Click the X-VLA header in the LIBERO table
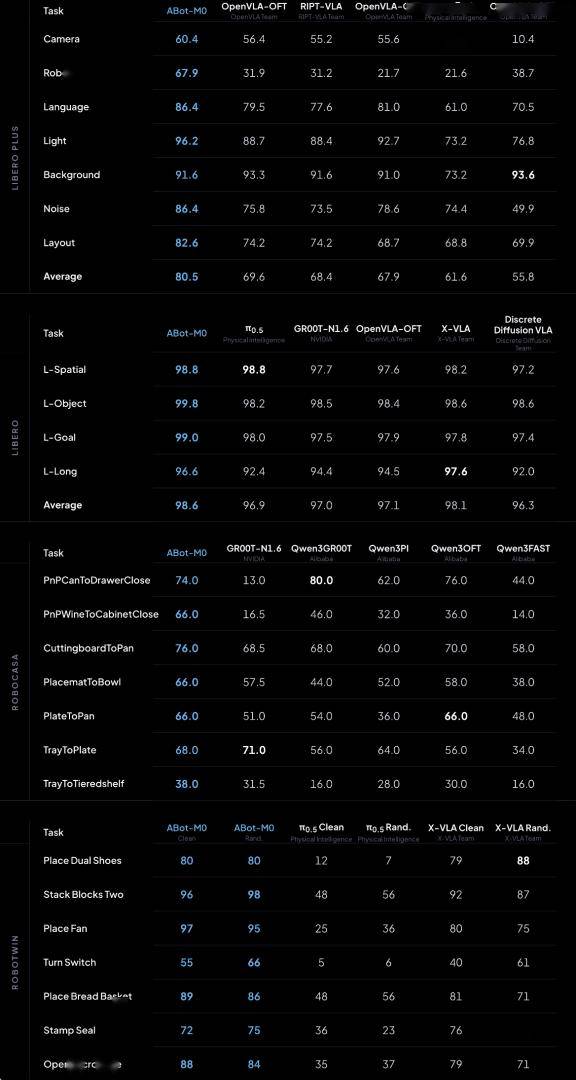 [x=456, y=329]
